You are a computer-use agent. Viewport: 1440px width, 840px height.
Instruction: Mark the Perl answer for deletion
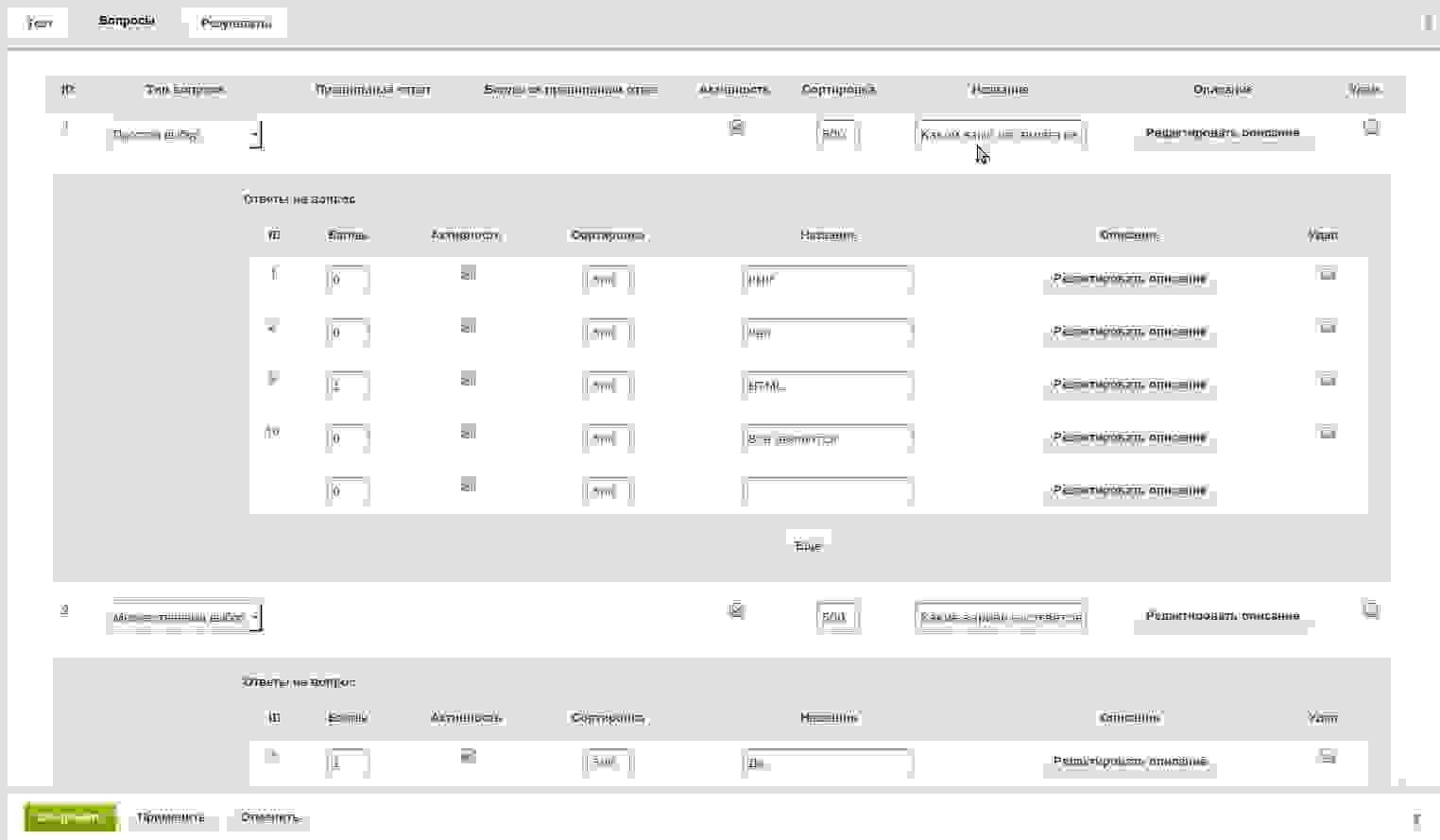(x=1328, y=327)
